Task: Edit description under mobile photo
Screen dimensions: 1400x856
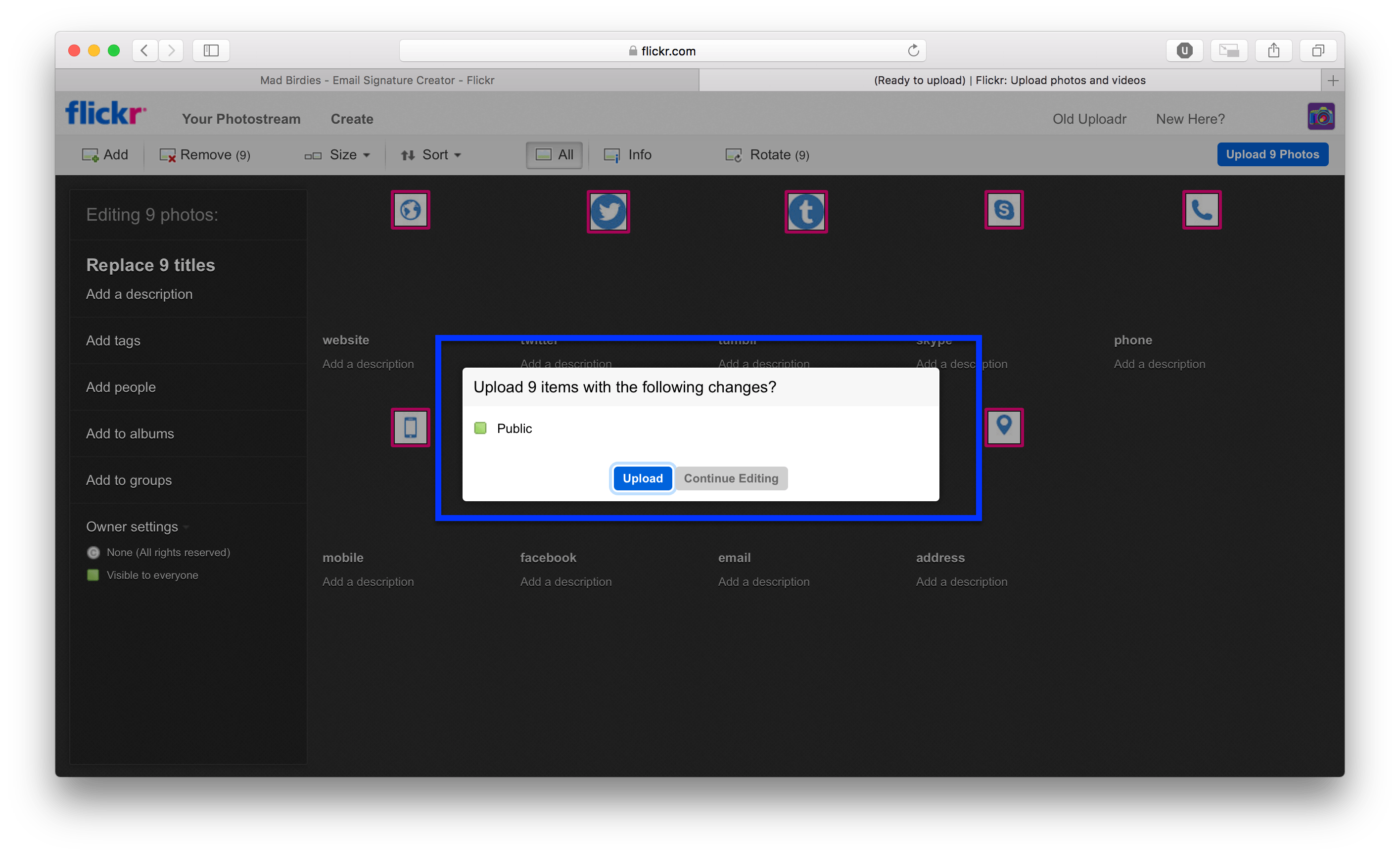Action: 368,581
